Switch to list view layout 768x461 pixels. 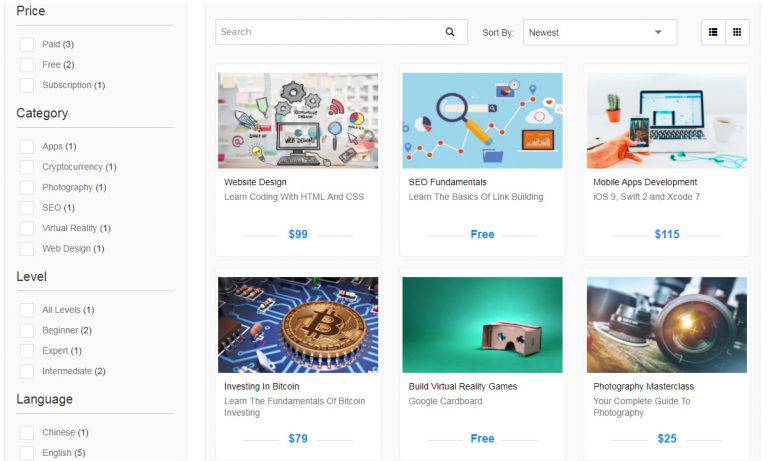click(713, 32)
